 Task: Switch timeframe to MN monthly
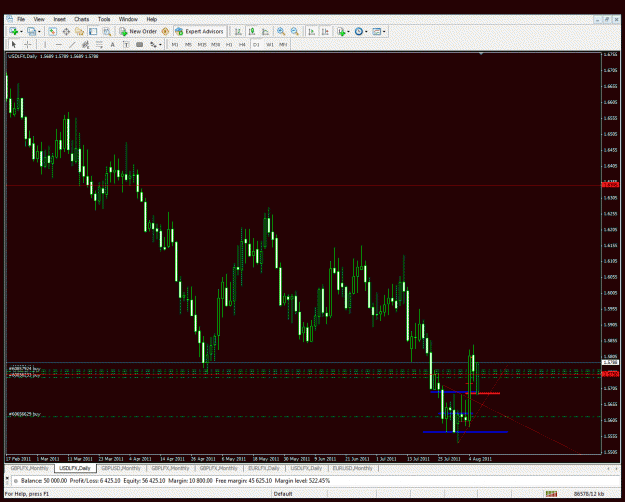pos(283,45)
